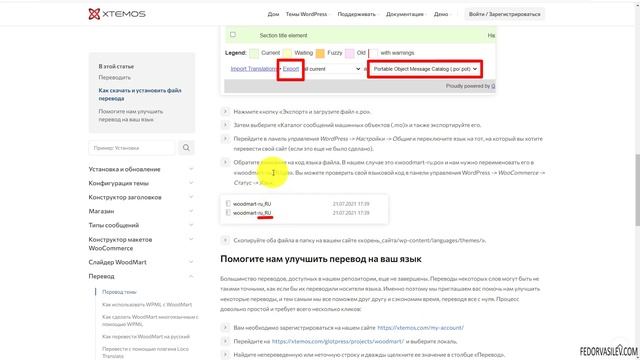Click the search magnifier icon
Viewport: 640px width, 360px height.
[x=186, y=148]
